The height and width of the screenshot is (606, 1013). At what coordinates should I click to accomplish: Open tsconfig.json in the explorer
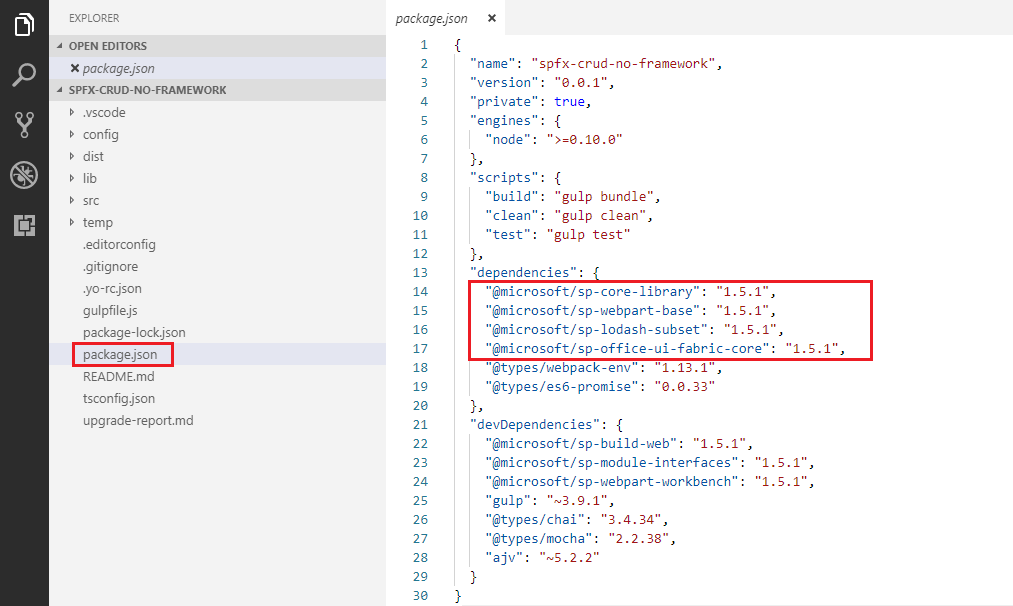[x=118, y=398]
